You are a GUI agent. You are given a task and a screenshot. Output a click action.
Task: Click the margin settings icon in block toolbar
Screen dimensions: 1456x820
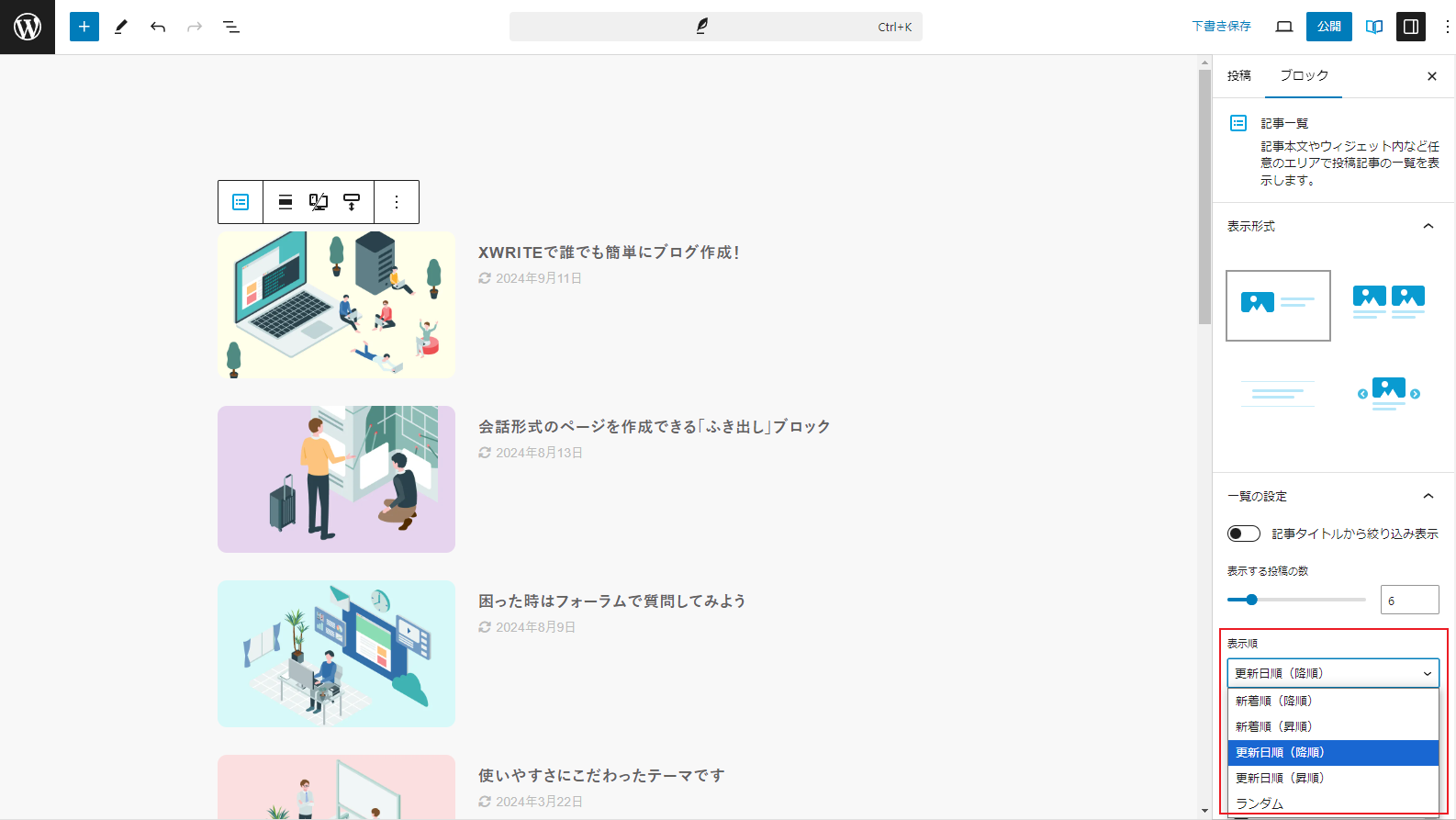[352, 202]
